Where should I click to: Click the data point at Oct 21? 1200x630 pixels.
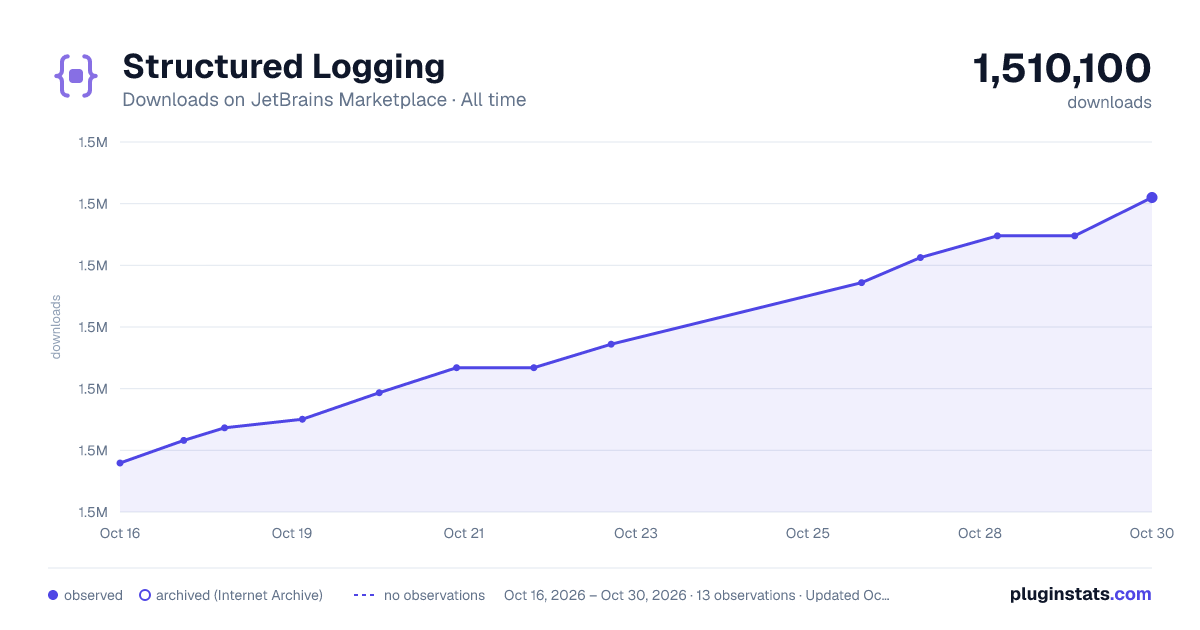click(456, 368)
